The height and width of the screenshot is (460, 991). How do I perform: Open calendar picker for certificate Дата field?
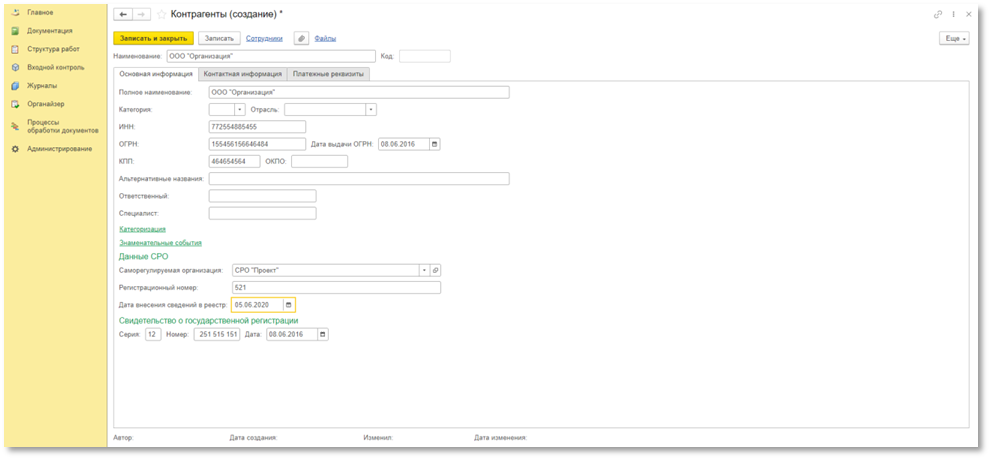[x=321, y=335]
